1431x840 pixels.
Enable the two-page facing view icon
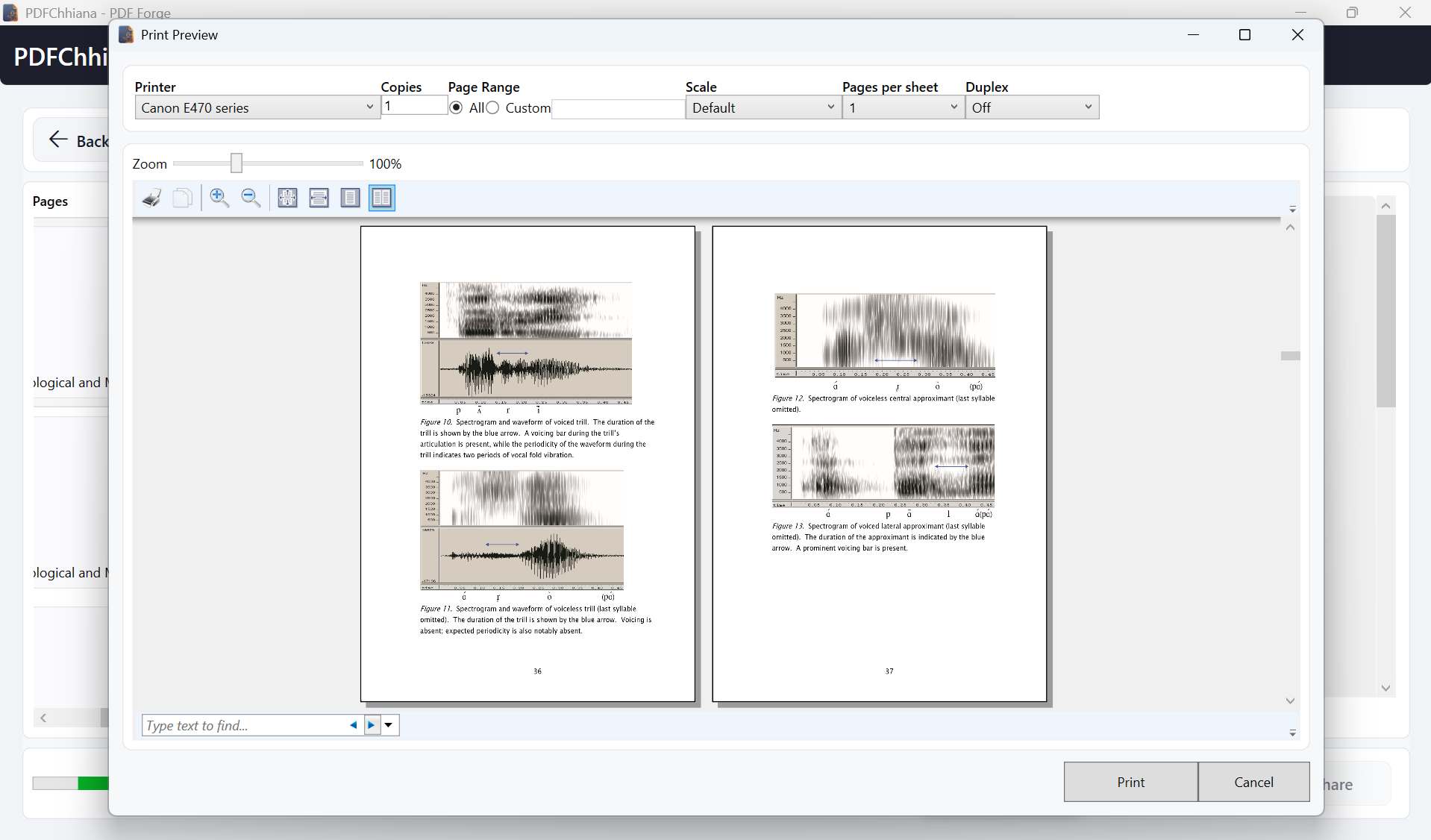coord(381,198)
